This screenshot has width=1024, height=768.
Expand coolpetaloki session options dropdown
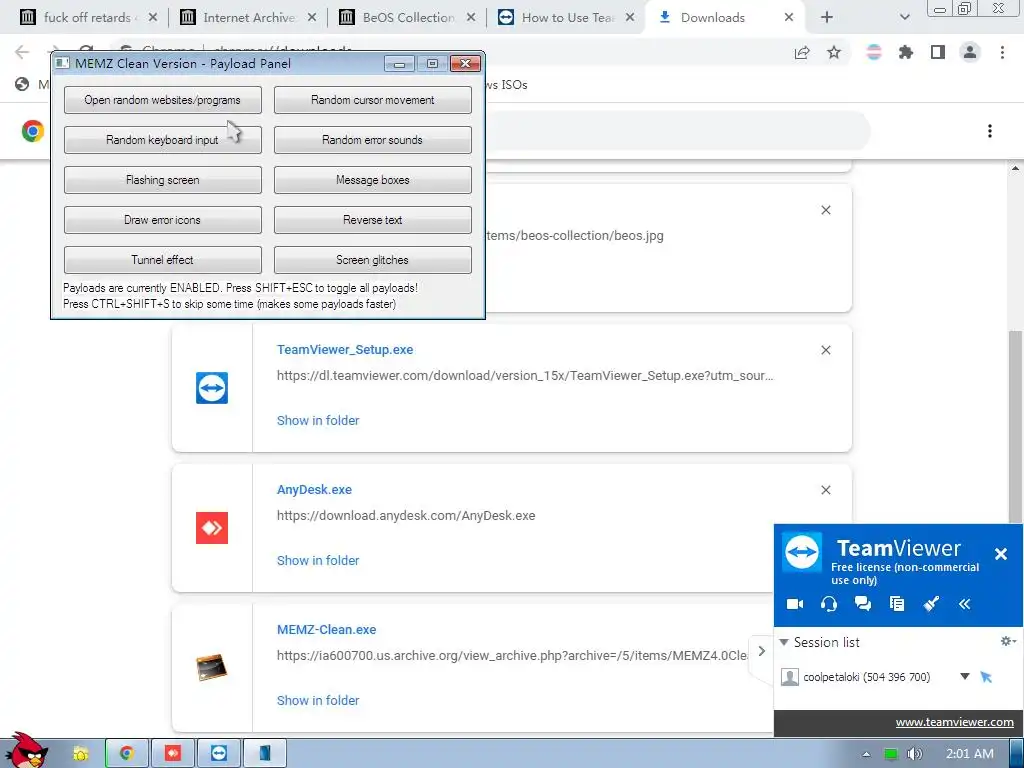965,677
